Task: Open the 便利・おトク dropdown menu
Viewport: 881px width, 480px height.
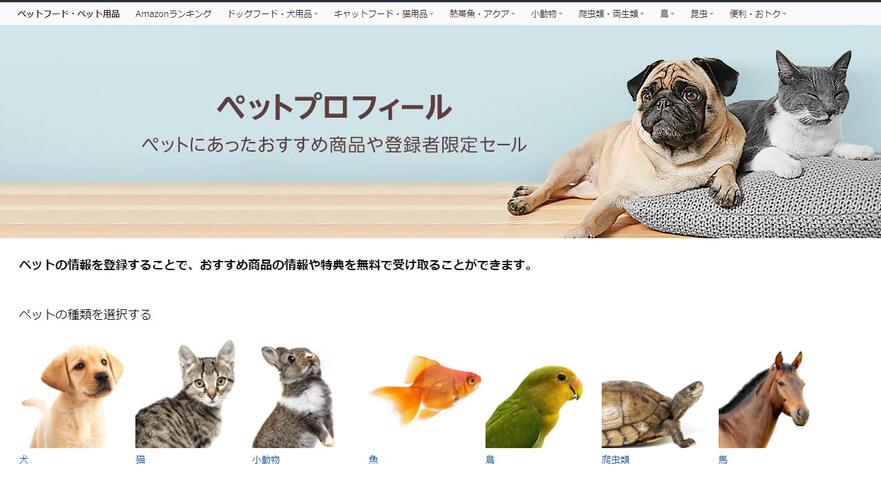Action: [758, 13]
